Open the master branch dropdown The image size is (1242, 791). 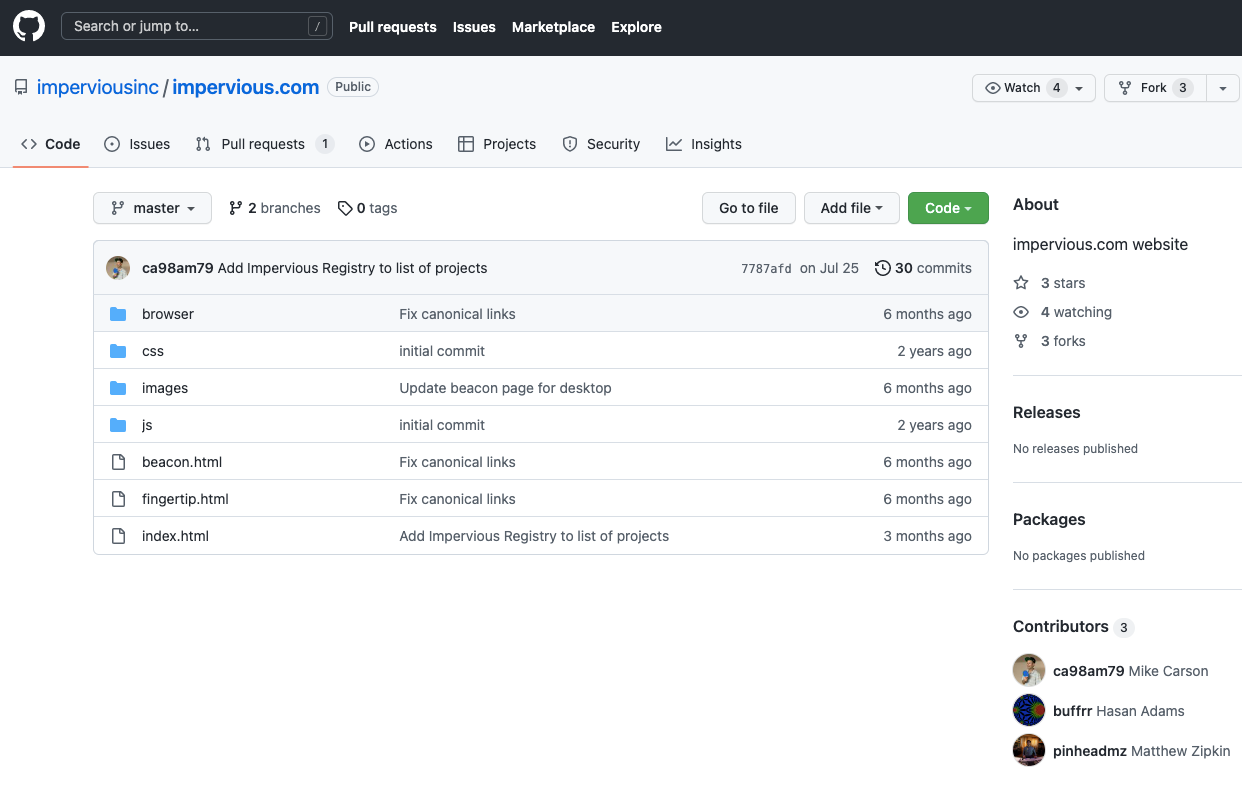click(x=152, y=208)
